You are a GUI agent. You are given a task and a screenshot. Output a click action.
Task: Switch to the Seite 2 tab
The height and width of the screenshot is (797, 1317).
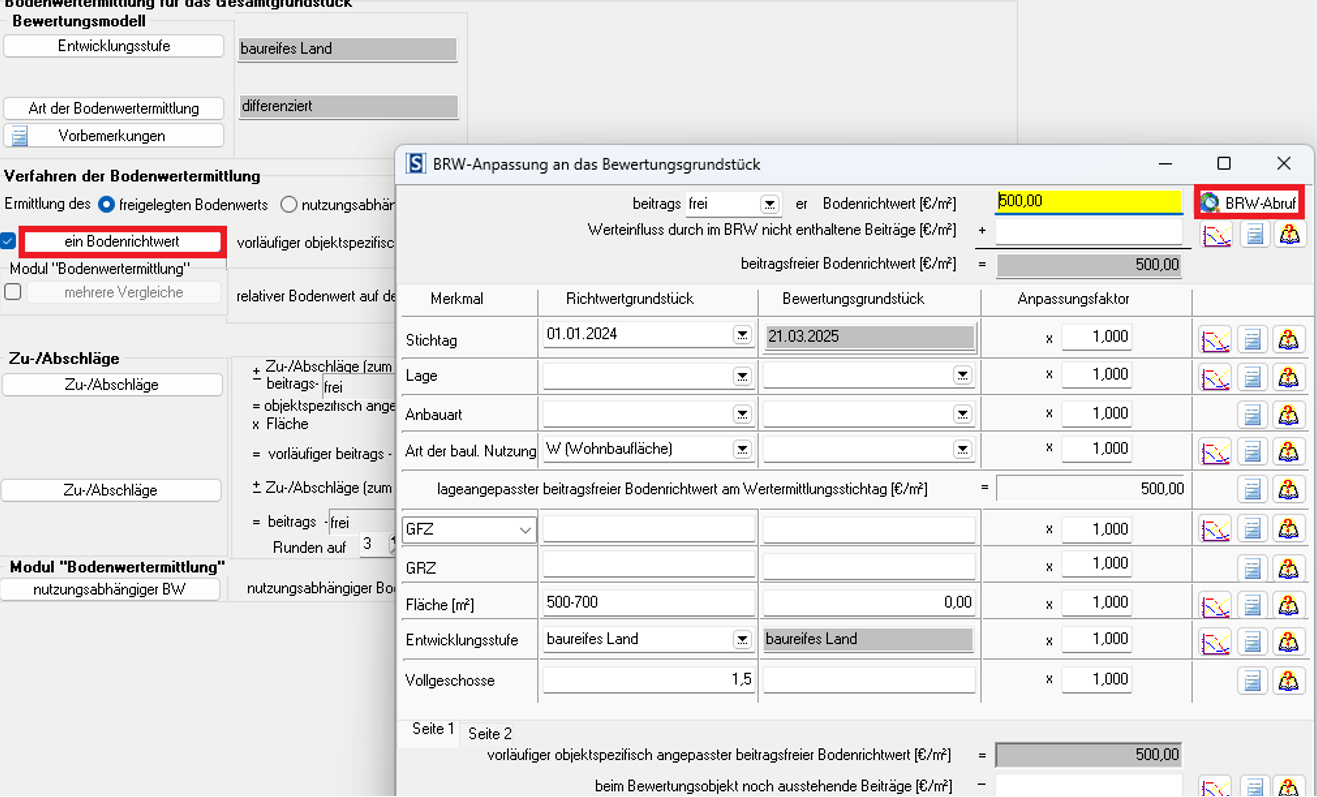[490, 733]
